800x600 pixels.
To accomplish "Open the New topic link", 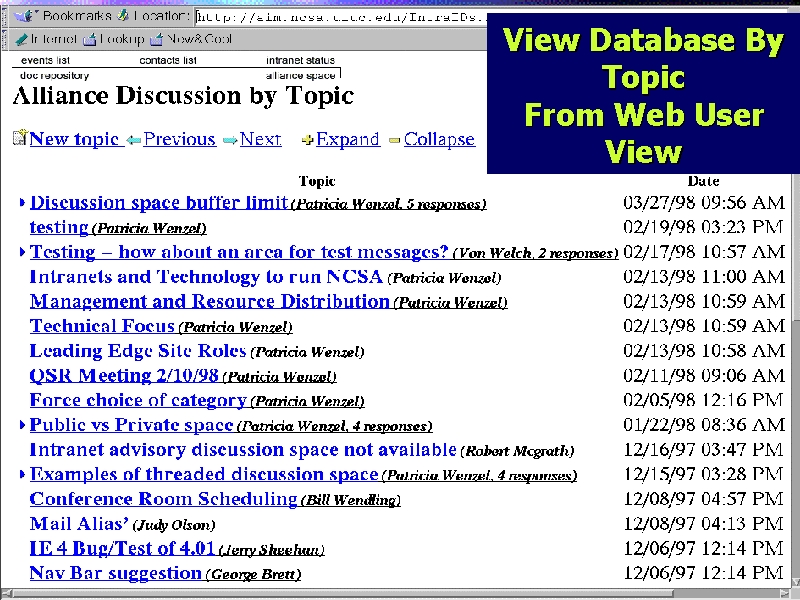I will pos(75,139).
